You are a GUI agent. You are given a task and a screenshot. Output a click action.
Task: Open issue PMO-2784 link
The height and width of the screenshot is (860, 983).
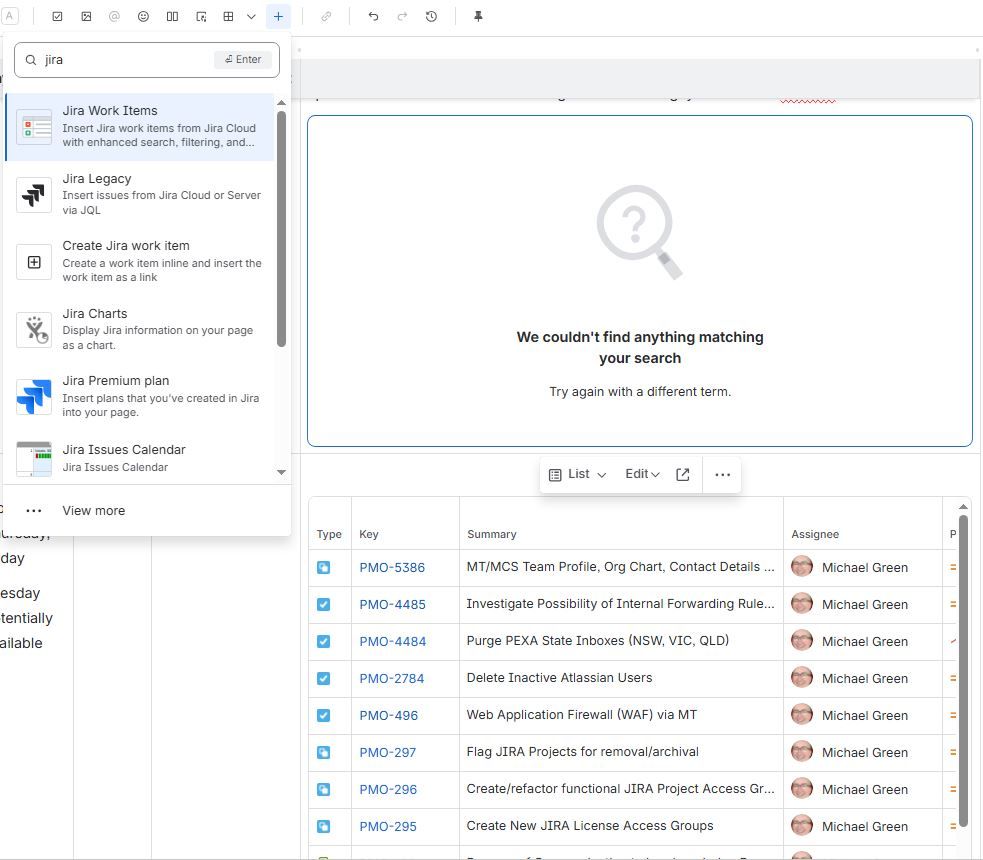pos(392,678)
